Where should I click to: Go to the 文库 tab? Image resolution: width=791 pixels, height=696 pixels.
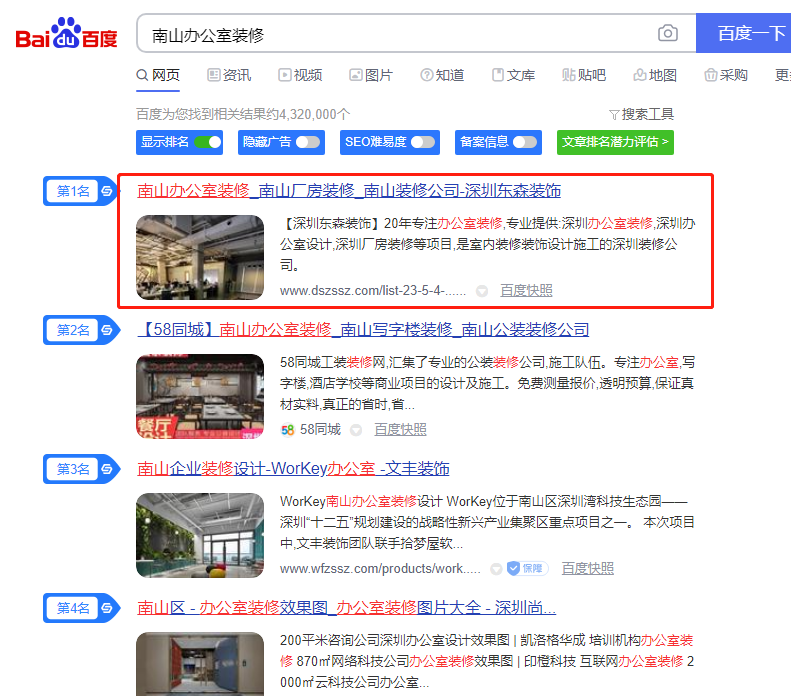coord(514,76)
